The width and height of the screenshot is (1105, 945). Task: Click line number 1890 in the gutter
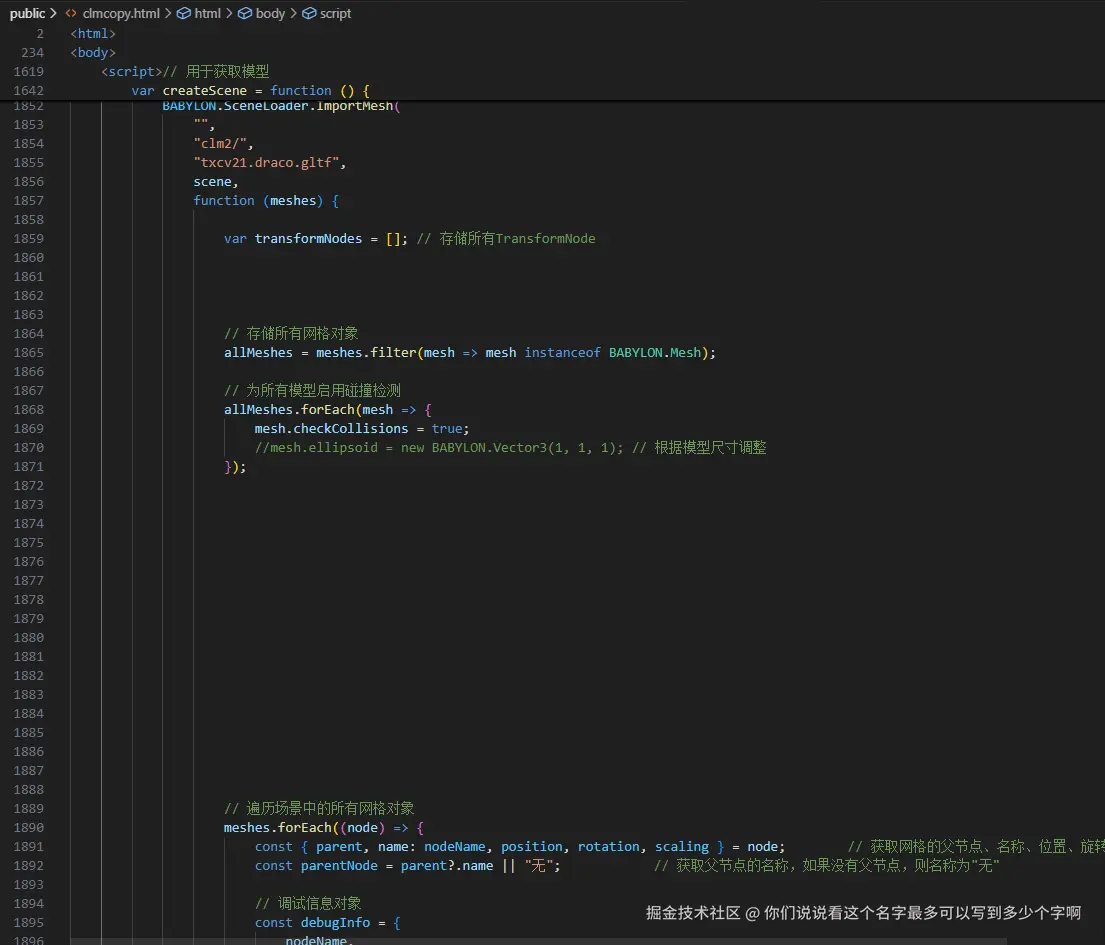pyautogui.click(x=28, y=827)
